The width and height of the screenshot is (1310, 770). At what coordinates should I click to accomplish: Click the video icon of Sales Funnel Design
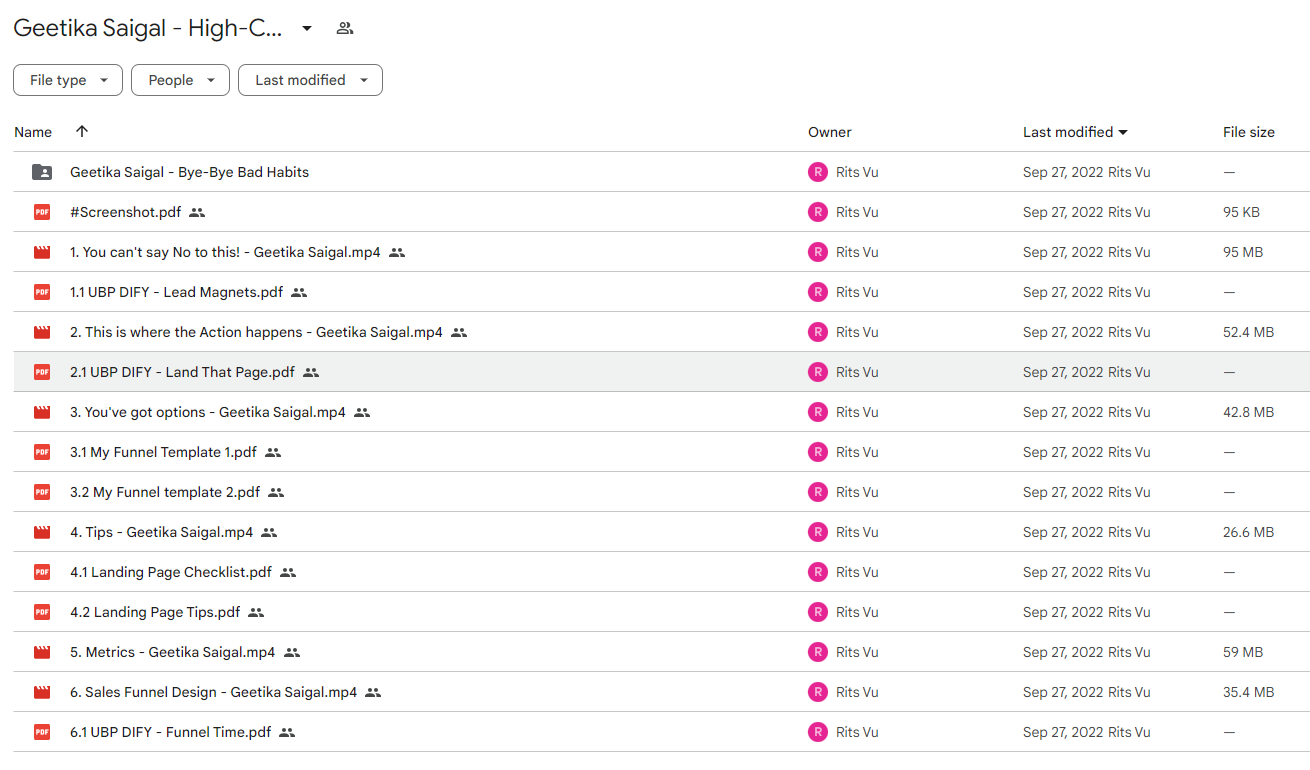(42, 692)
